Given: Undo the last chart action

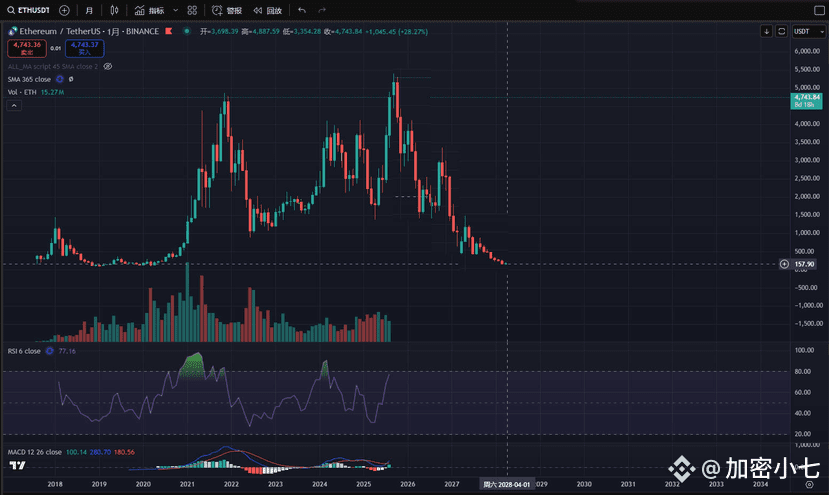Looking at the screenshot, I should pos(302,10).
